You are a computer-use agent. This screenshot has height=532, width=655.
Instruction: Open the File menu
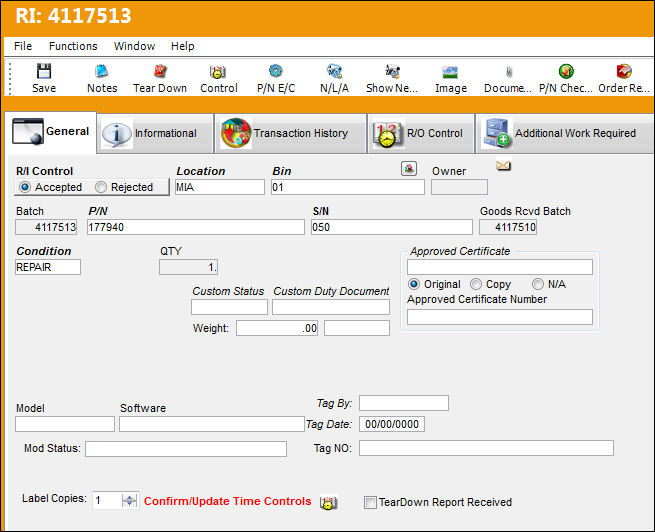click(x=23, y=46)
